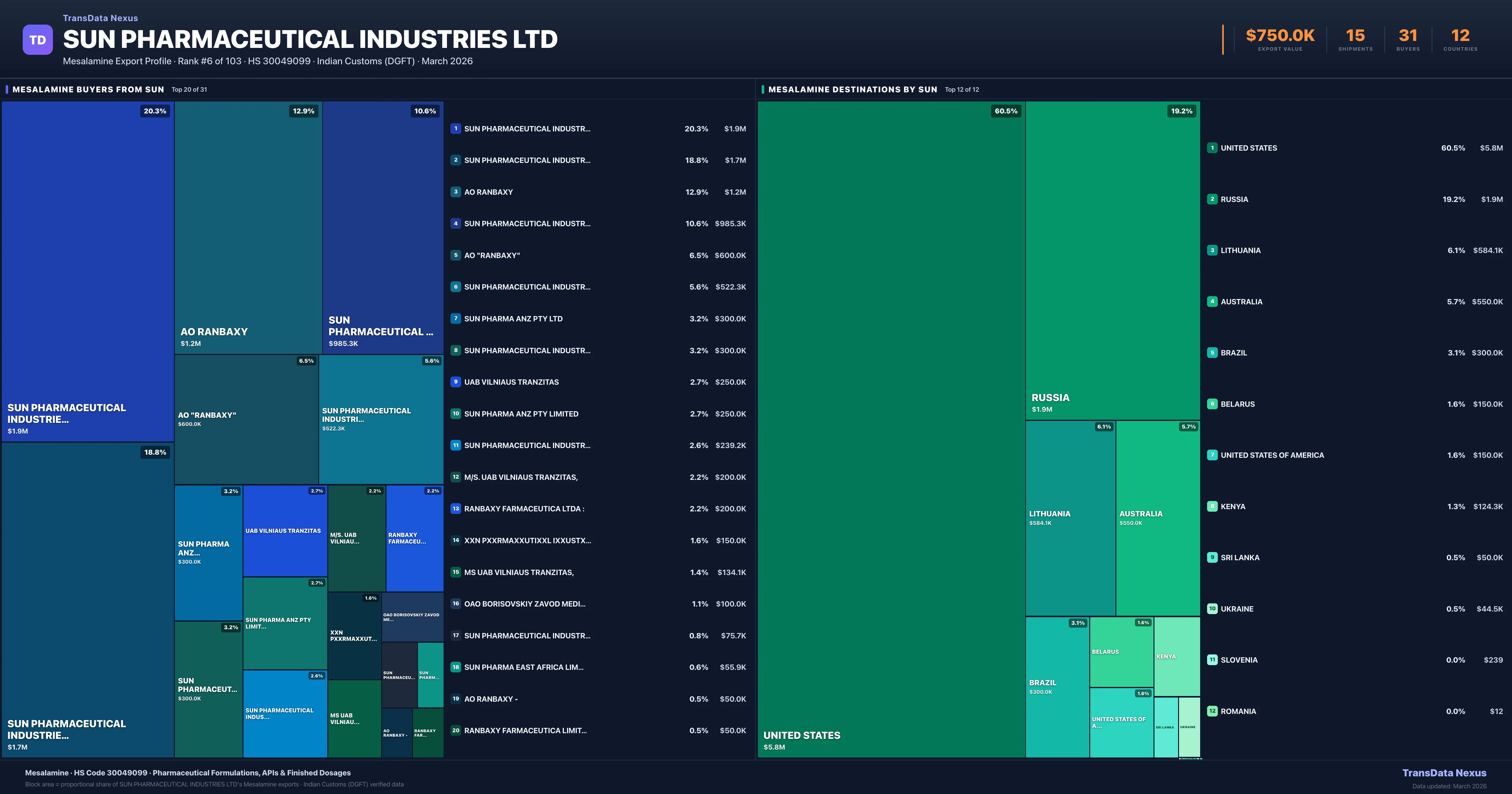Screen dimensions: 1512x794
Task: Click the rank 12 badge for ROMANIA
Action: pos(1212,711)
